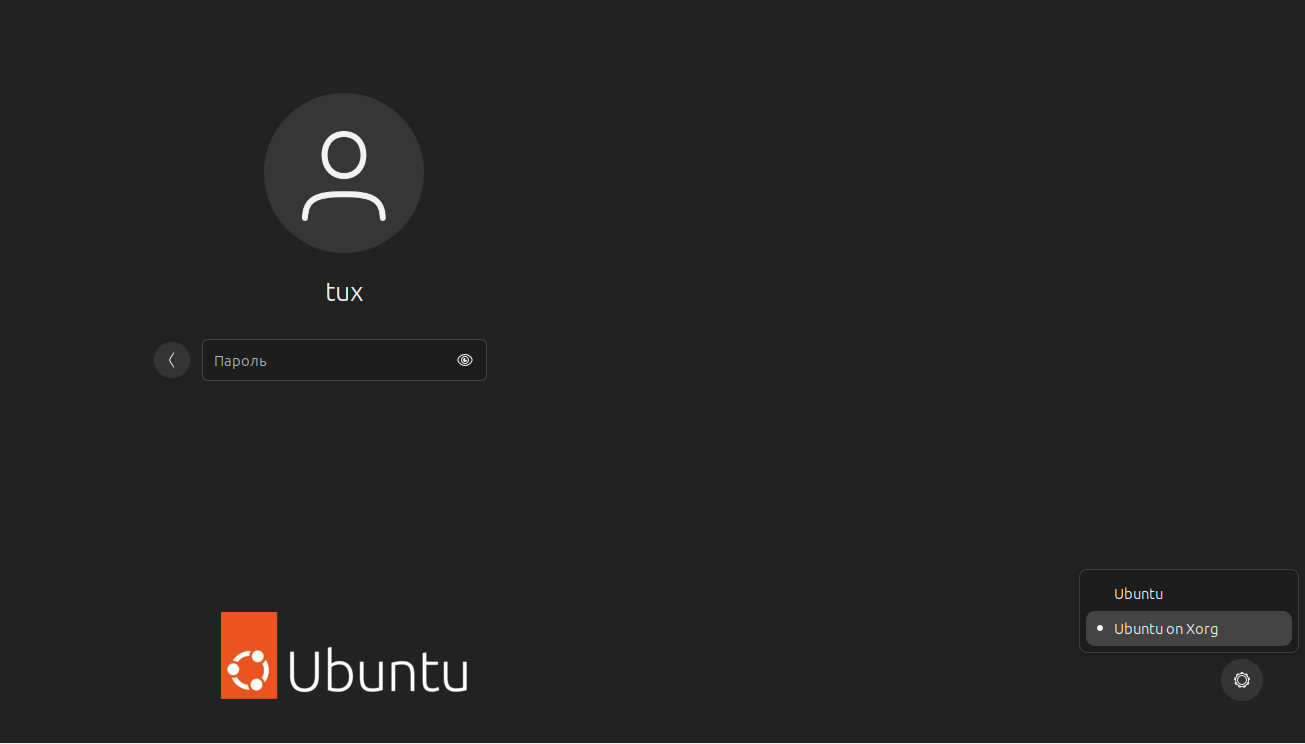Click the white 'Ubuntu' wordmark text
This screenshot has height=744, width=1305.
coord(378,670)
